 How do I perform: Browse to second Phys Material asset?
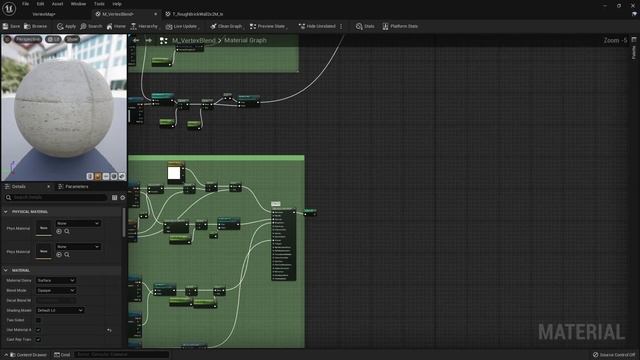click(67, 255)
